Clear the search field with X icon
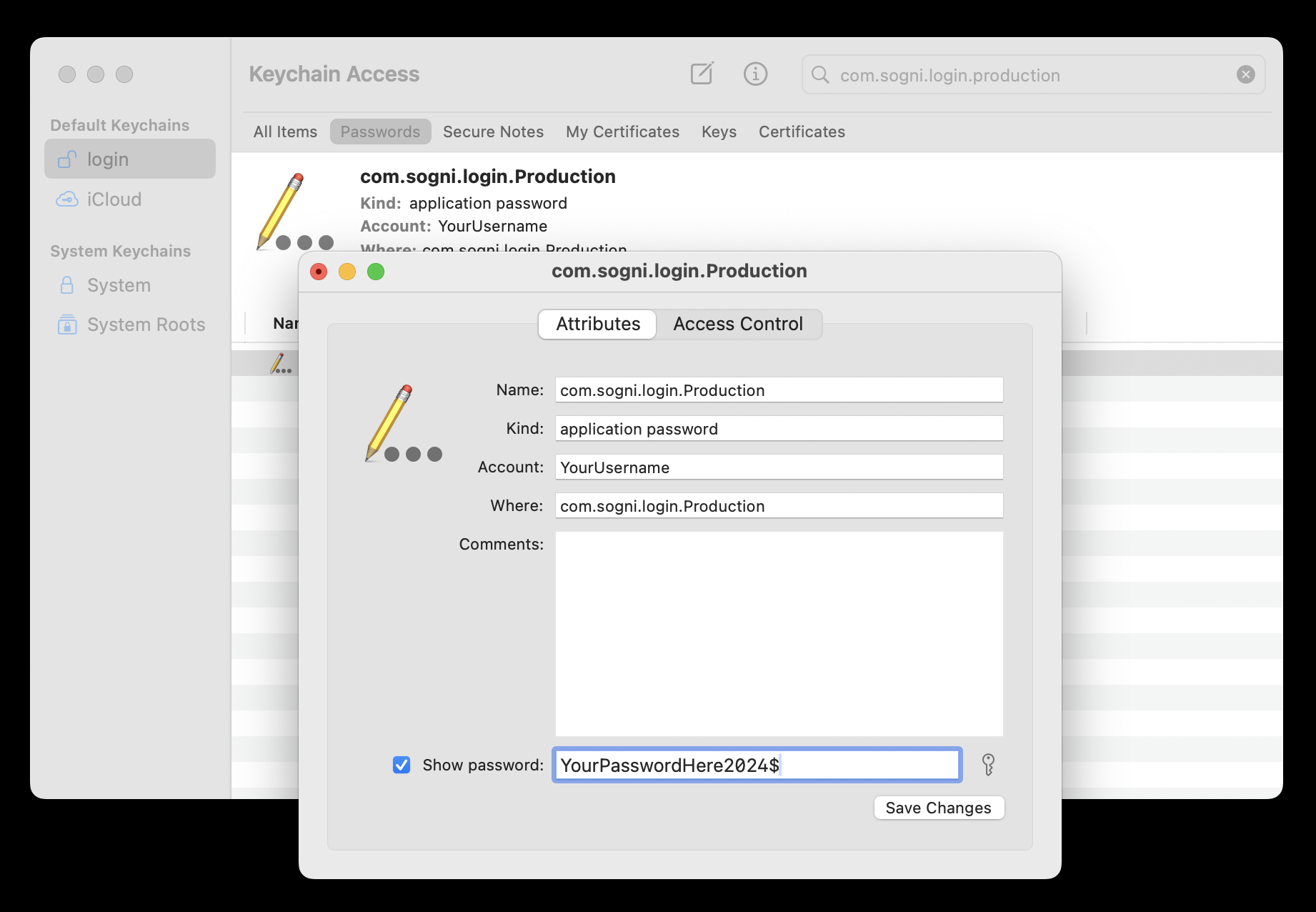 pos(1245,74)
